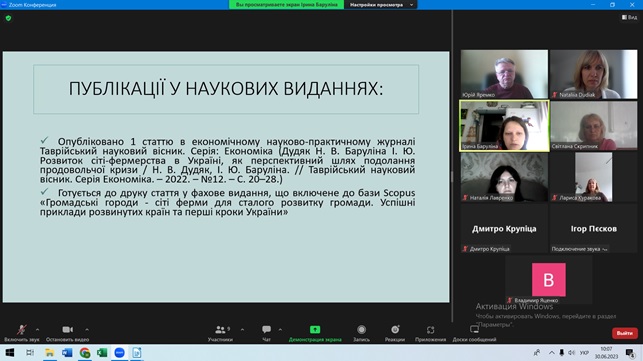Viewport: 643px width, 361px height.
Task: Leave meeting with red Выйти button
Action: coord(625,333)
